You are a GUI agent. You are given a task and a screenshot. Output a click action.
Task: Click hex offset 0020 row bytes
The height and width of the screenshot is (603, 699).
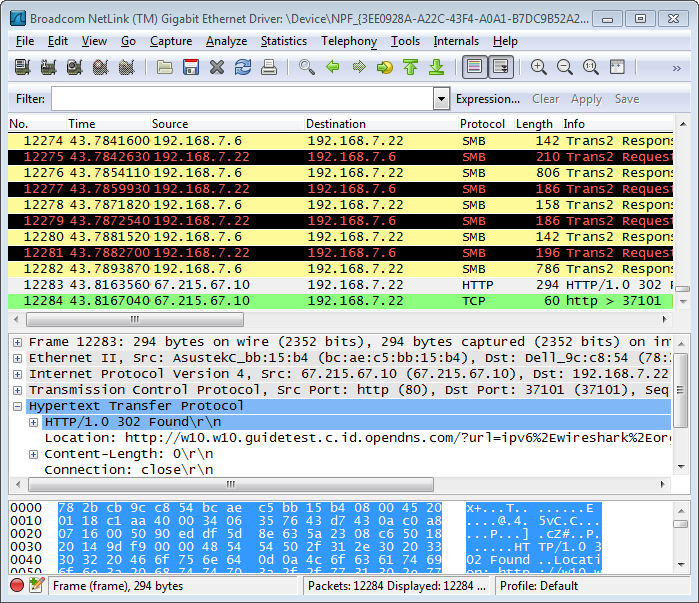point(250,533)
